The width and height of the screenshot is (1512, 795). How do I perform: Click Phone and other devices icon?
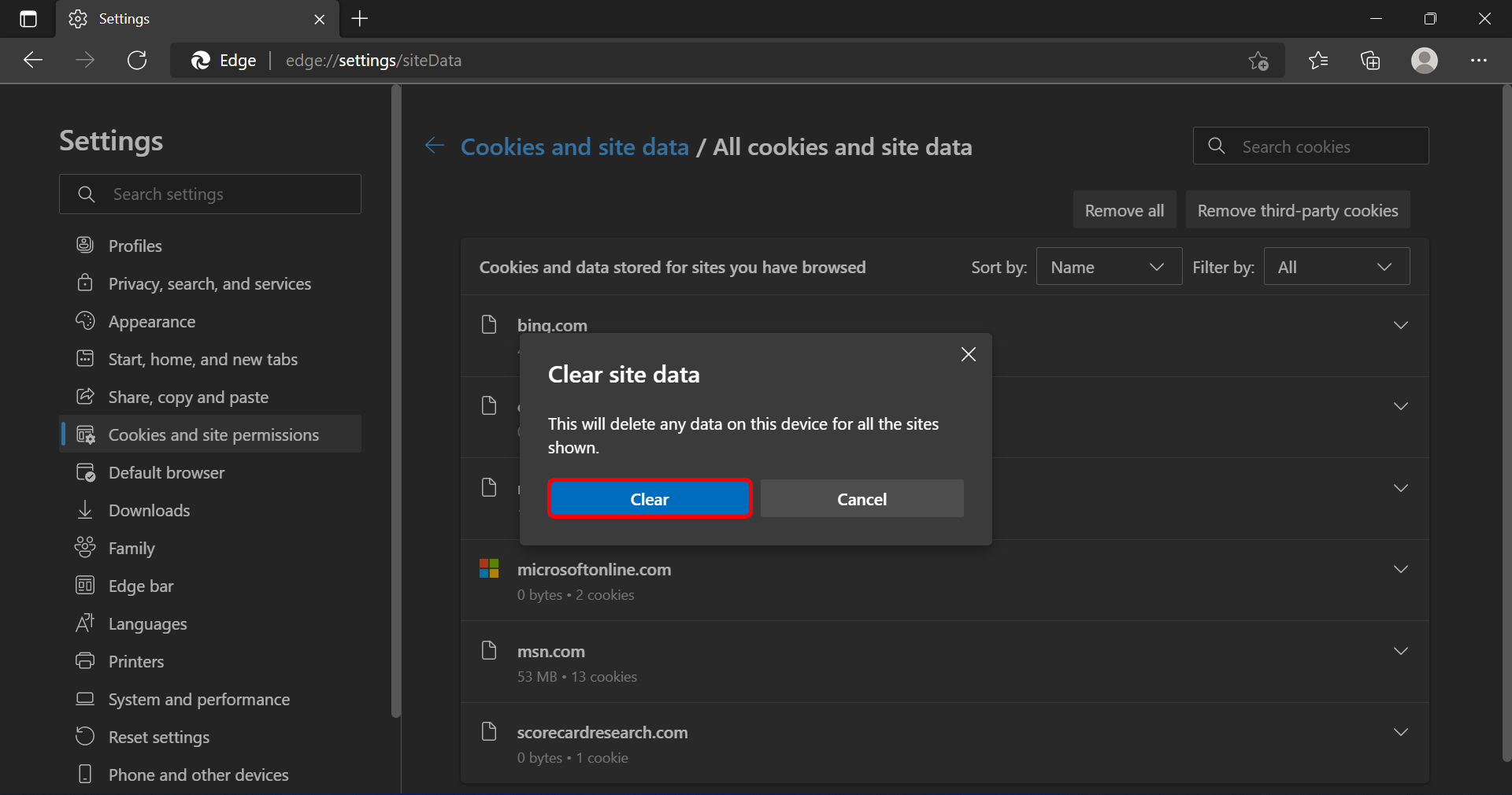85,774
